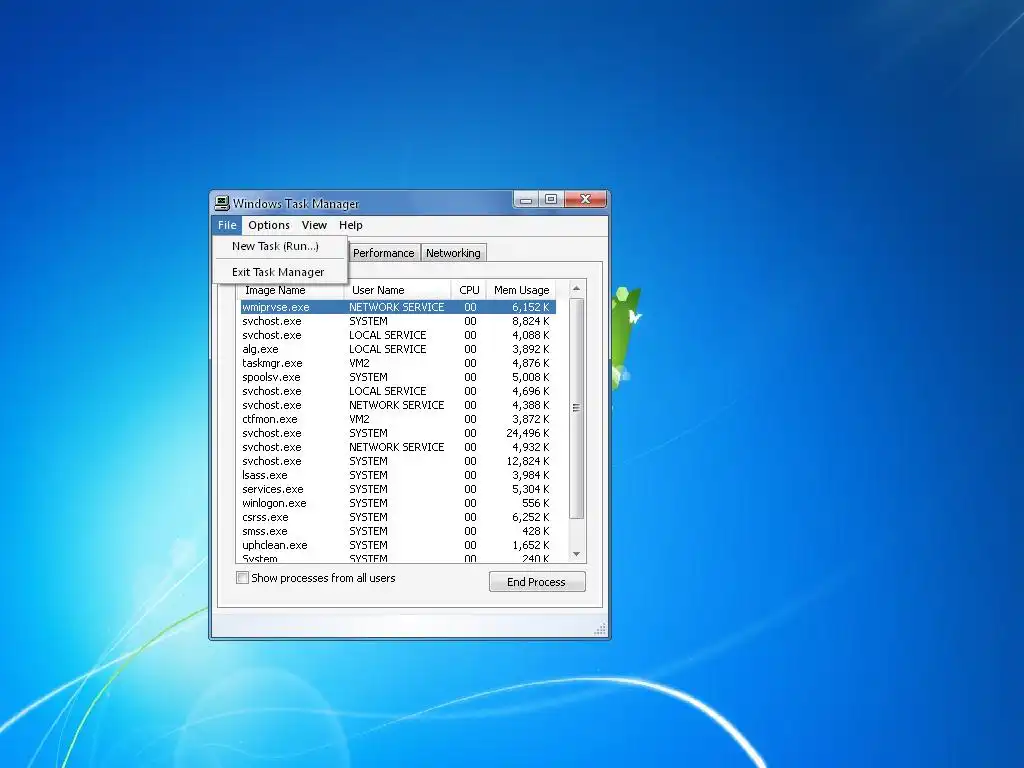Select the wmiprvse.exe process row
This screenshot has width=1024, height=768.
coord(398,307)
